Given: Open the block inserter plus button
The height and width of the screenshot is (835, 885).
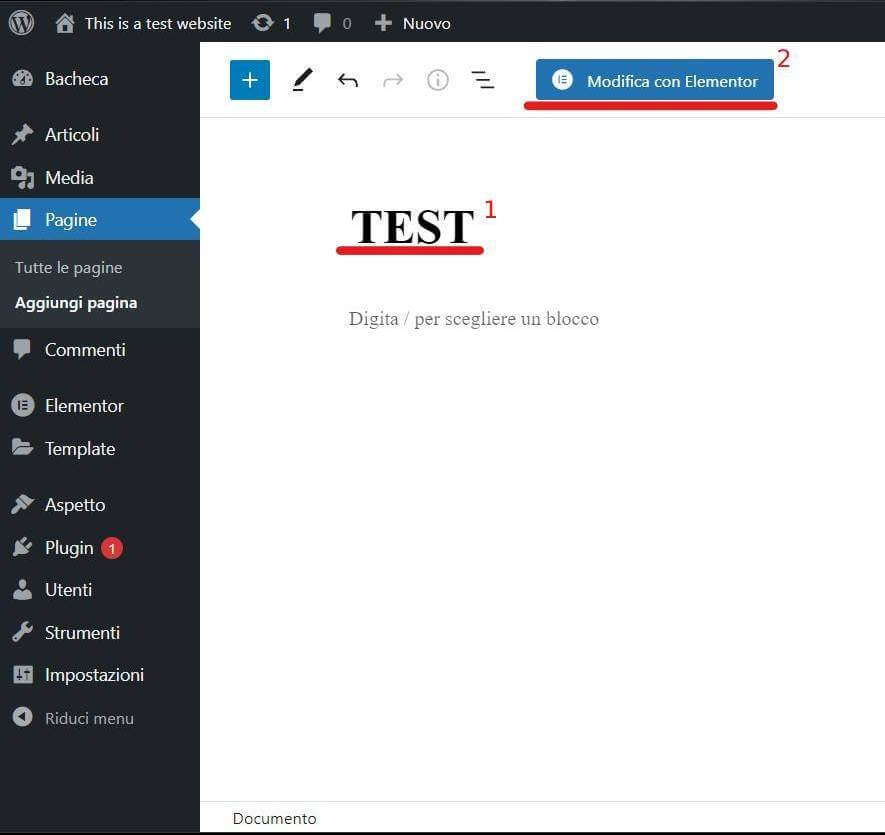Looking at the screenshot, I should (250, 80).
